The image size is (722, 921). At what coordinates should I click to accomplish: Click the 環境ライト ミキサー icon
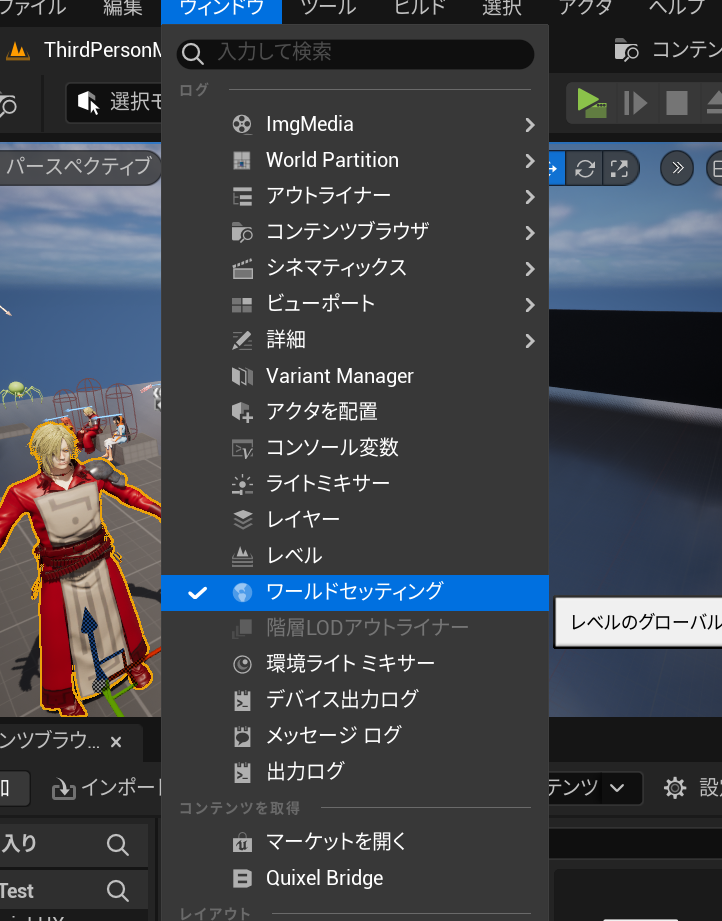tap(242, 664)
